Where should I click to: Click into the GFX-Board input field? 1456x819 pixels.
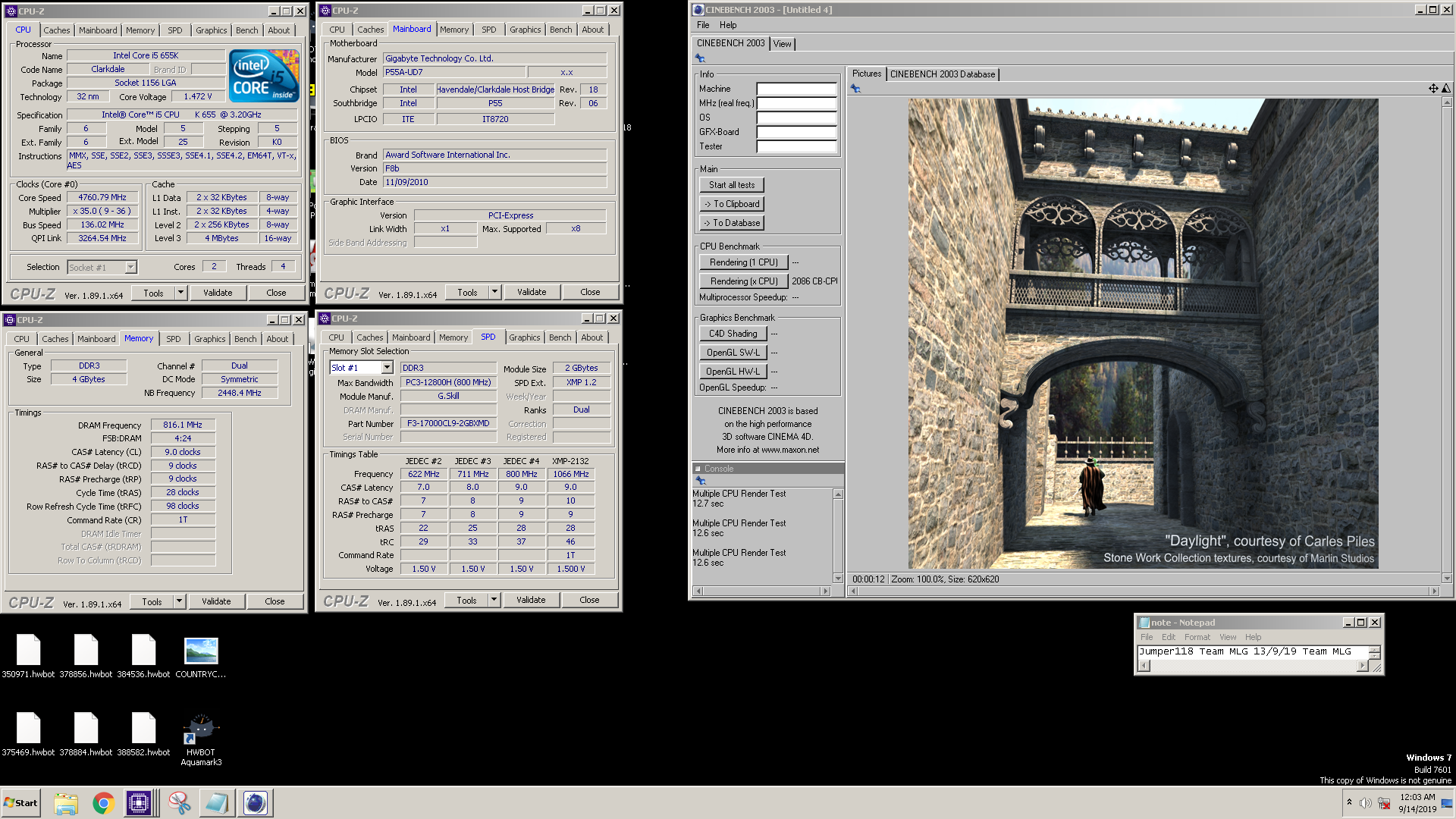(796, 132)
